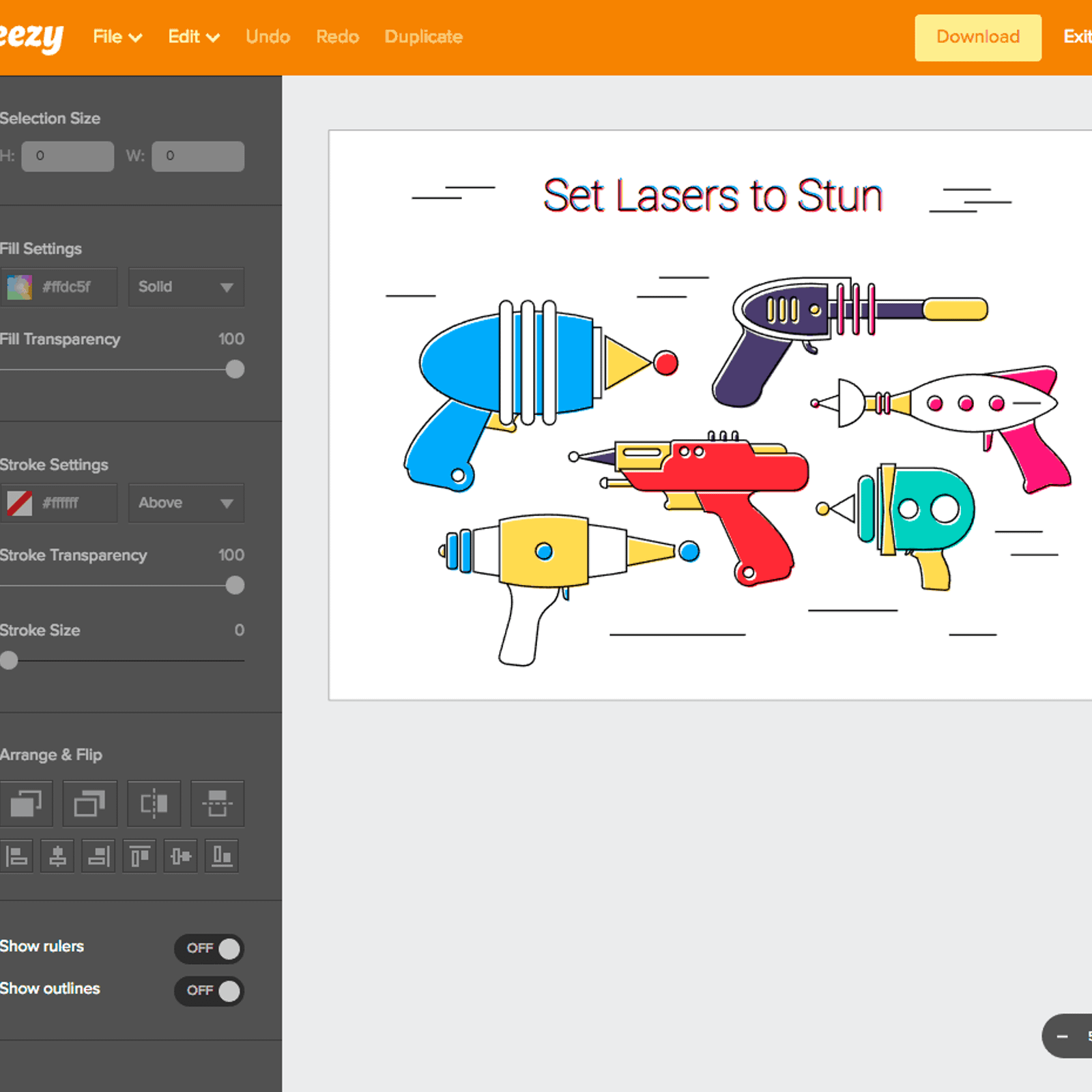Click Duplicate in the top bar

(x=423, y=37)
